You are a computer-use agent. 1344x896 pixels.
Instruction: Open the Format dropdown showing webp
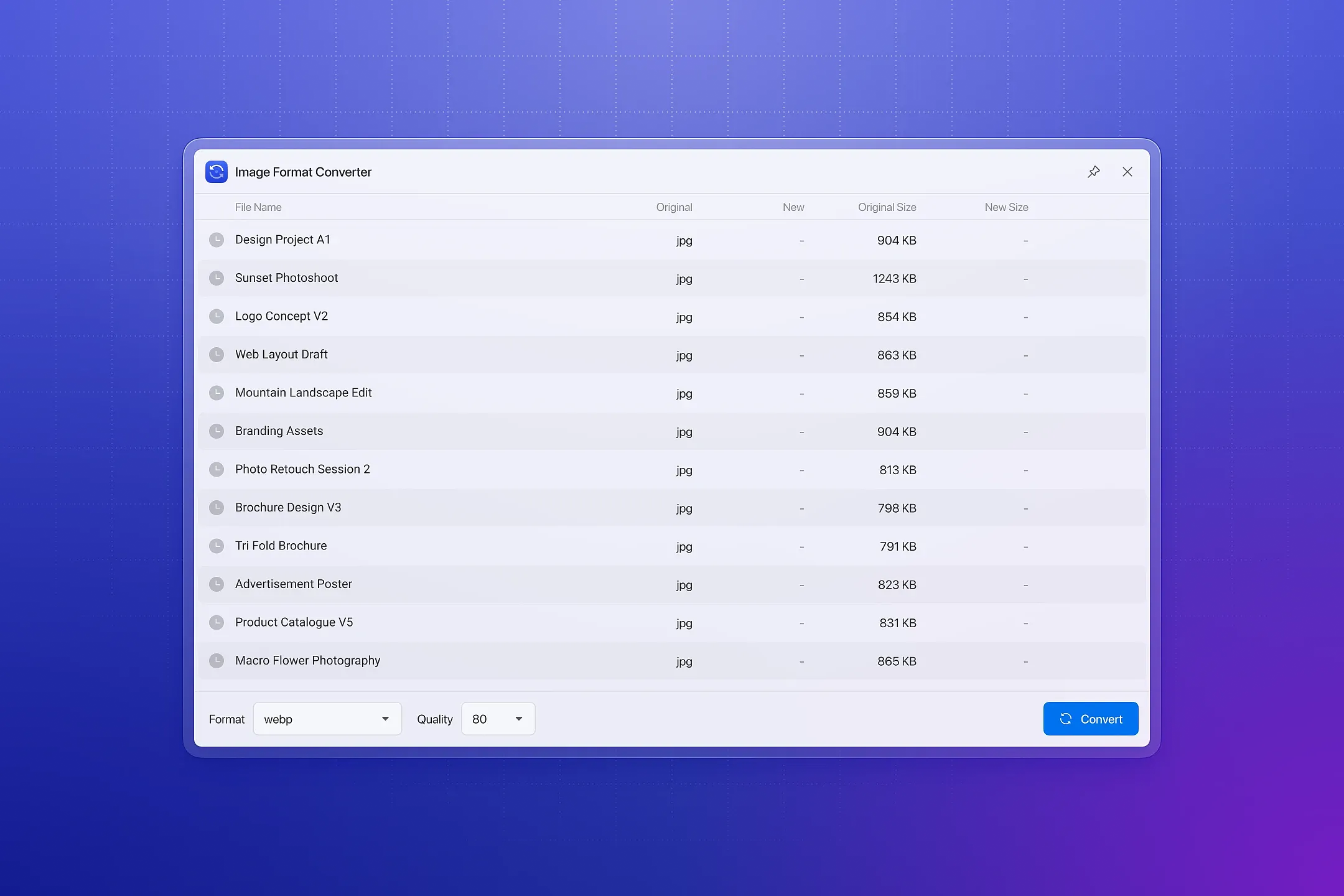327,719
